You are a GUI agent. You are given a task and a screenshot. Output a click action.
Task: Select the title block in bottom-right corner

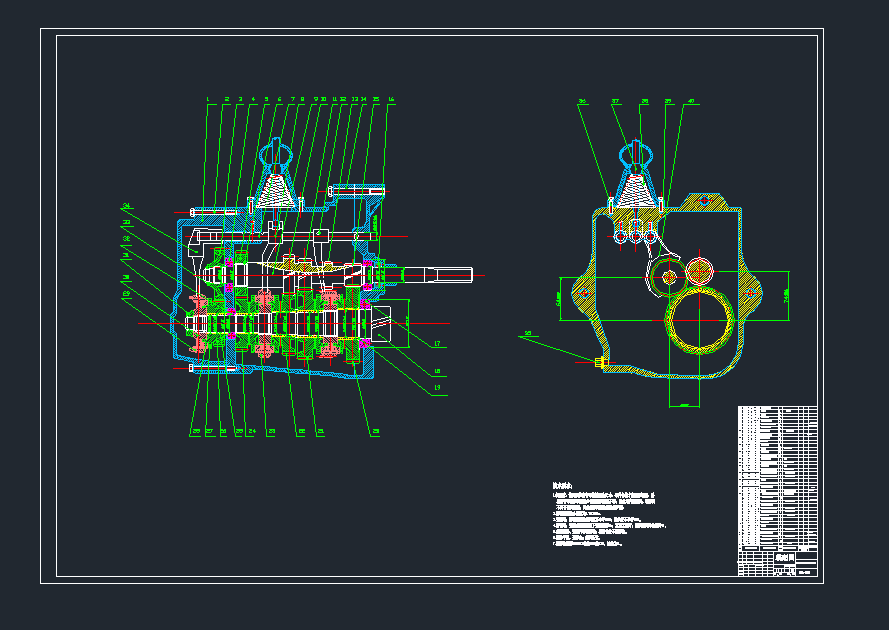[x=777, y=562]
